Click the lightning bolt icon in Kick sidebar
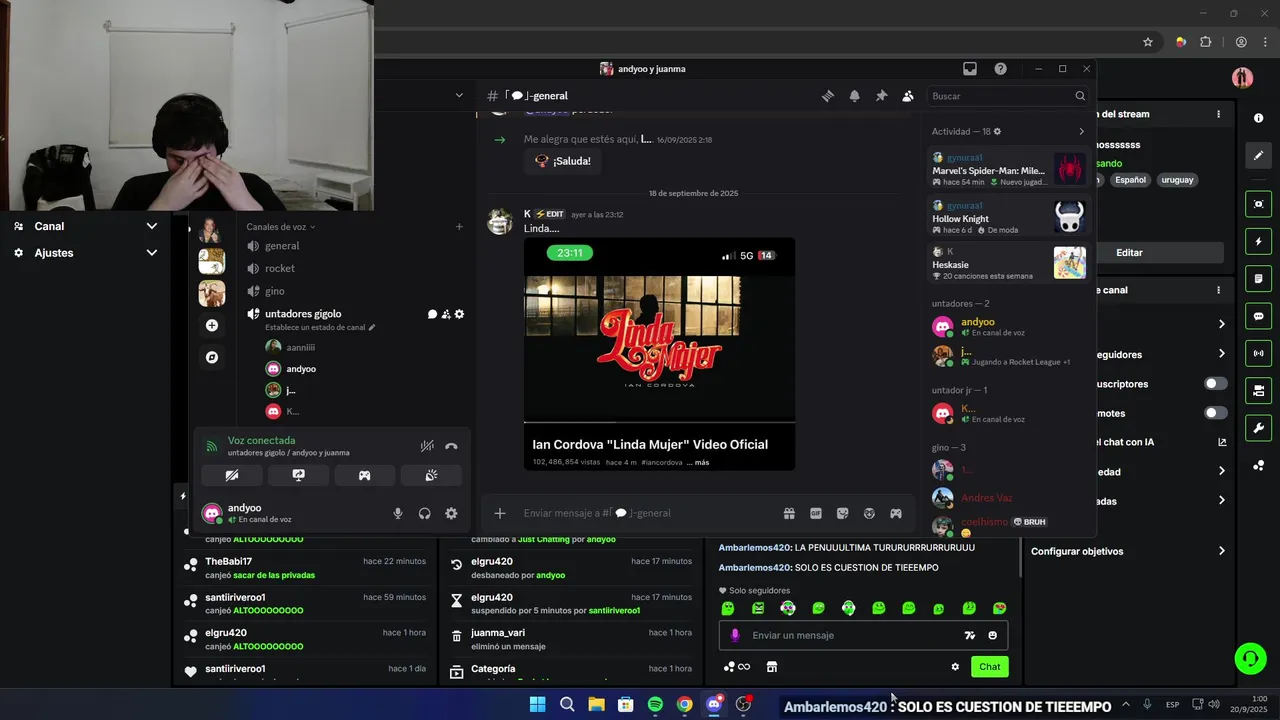1280x720 pixels. coord(1258,242)
